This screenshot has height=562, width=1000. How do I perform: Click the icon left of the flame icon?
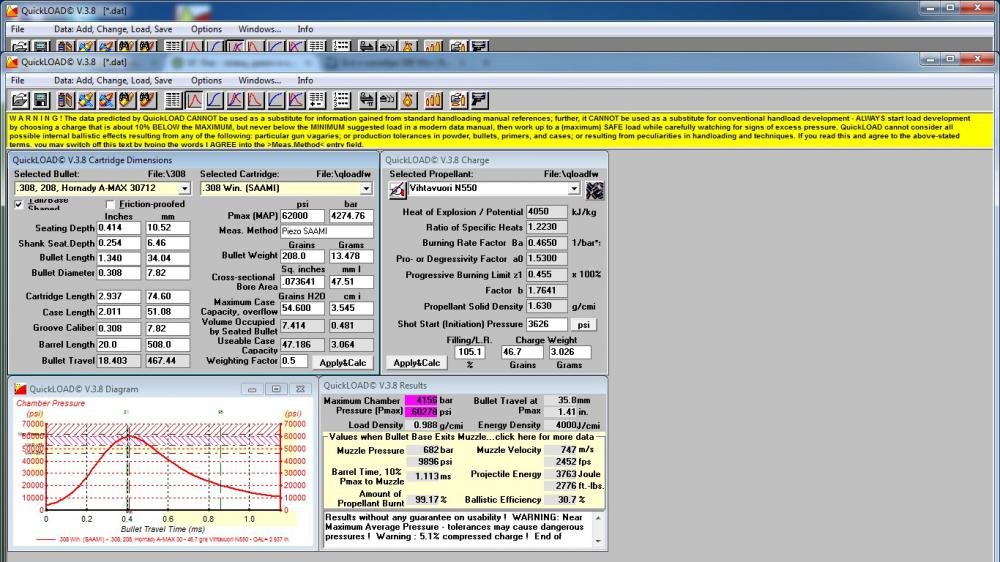[x=388, y=100]
